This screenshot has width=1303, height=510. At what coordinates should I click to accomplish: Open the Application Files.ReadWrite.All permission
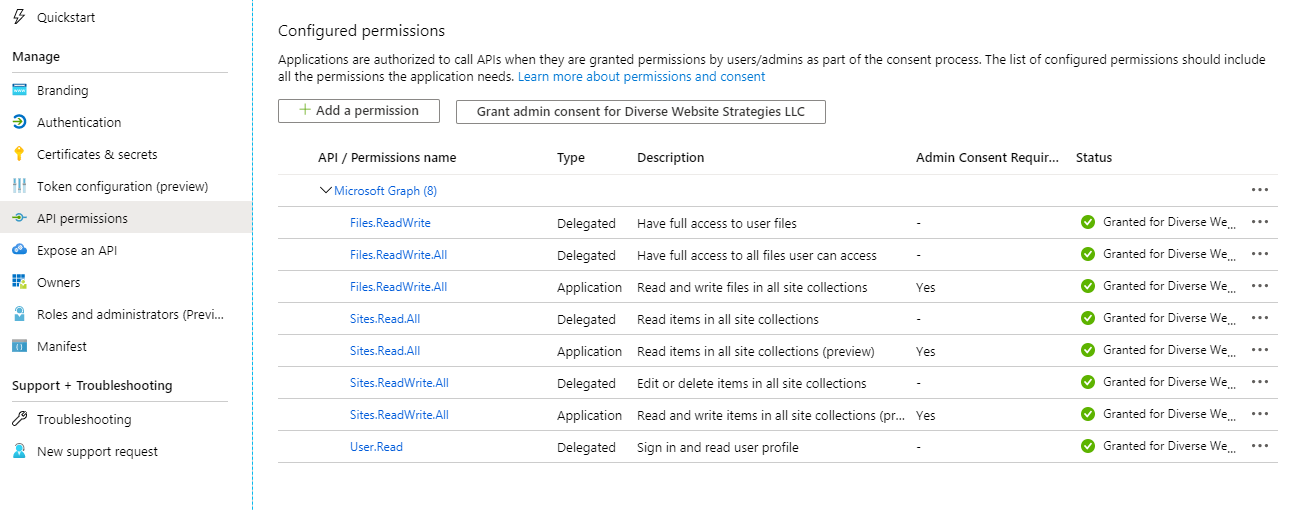coord(398,287)
